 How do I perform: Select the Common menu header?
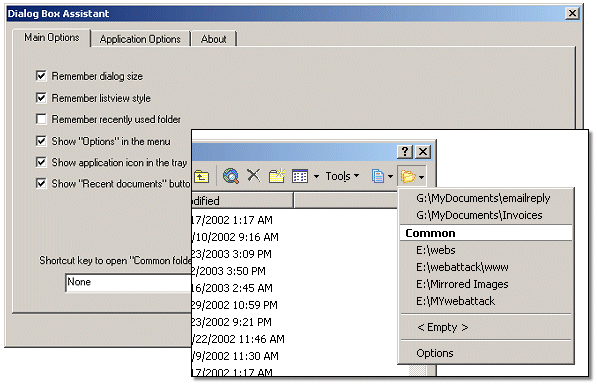[486, 233]
